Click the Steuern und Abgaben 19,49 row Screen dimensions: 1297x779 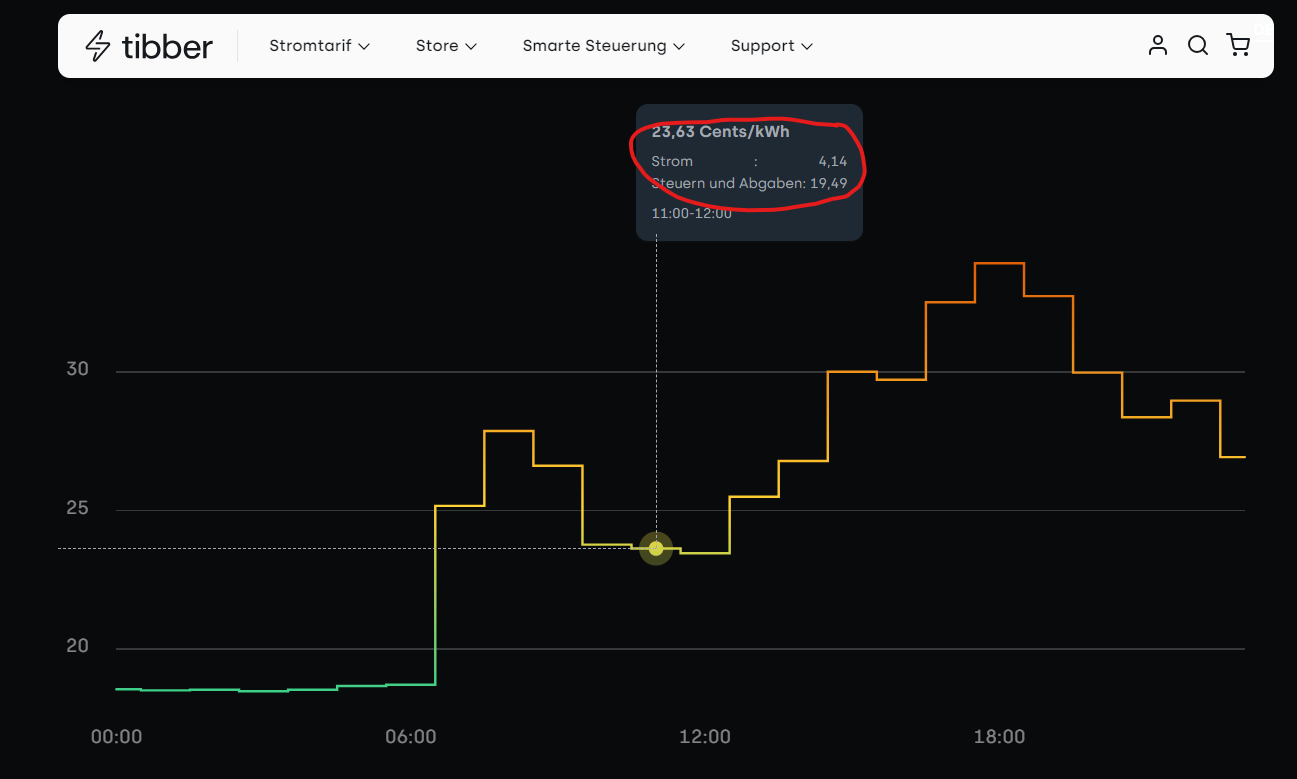pos(749,183)
